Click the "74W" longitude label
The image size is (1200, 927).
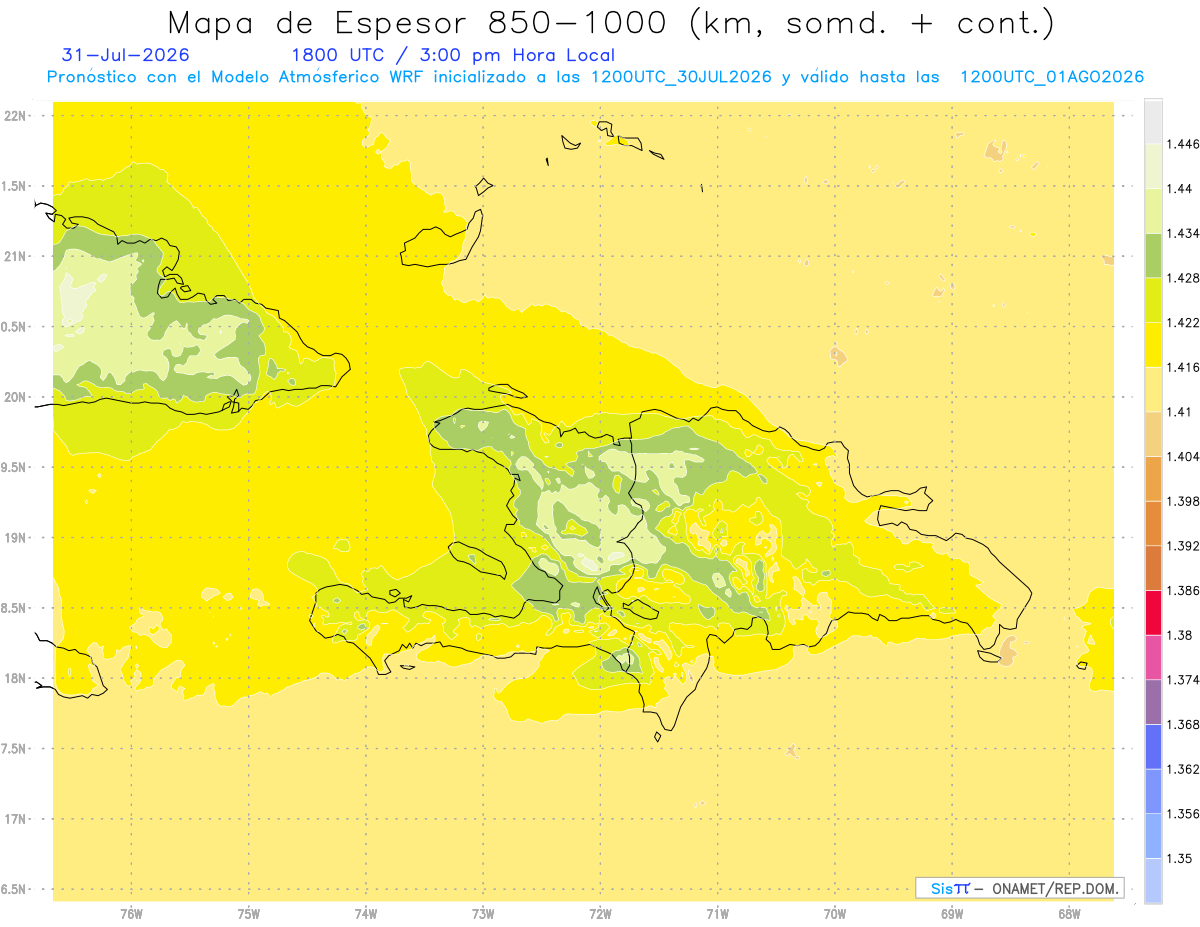[366, 914]
